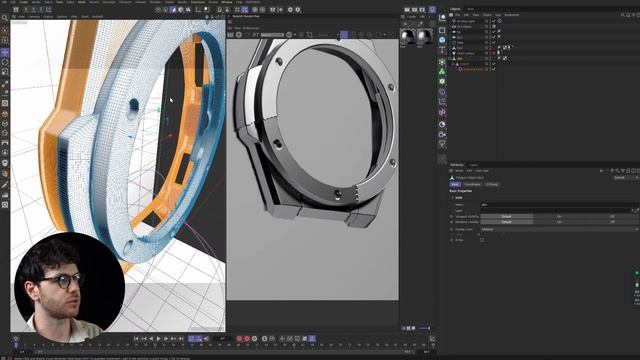Open the Tags menu in Object Manager
This screenshot has width=640, height=360.
pyautogui.click(x=498, y=15)
